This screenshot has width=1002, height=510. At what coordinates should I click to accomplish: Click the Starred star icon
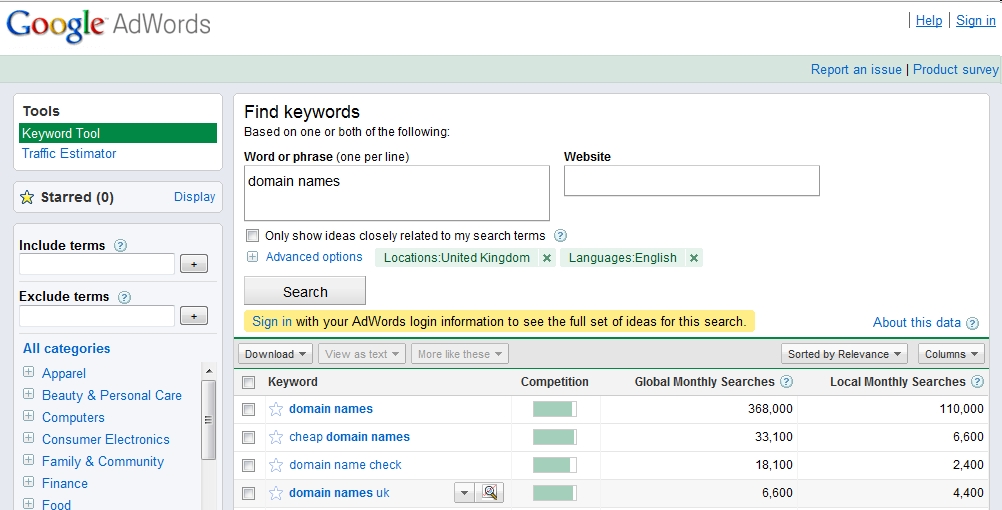[x=27, y=197]
